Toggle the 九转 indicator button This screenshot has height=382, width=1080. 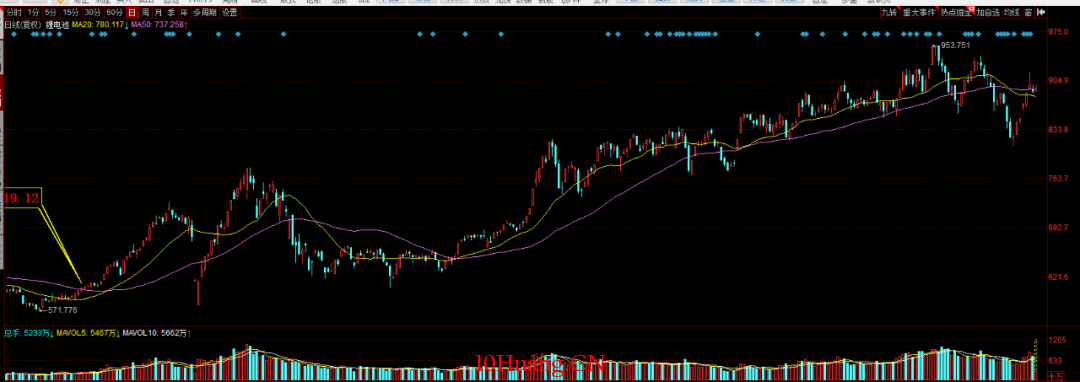coord(889,12)
